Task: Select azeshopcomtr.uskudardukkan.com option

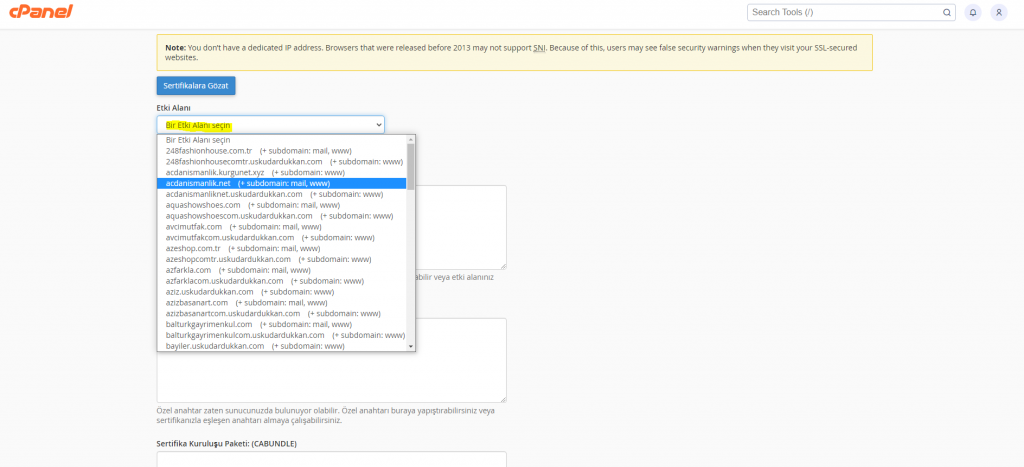Action: [x=281, y=259]
